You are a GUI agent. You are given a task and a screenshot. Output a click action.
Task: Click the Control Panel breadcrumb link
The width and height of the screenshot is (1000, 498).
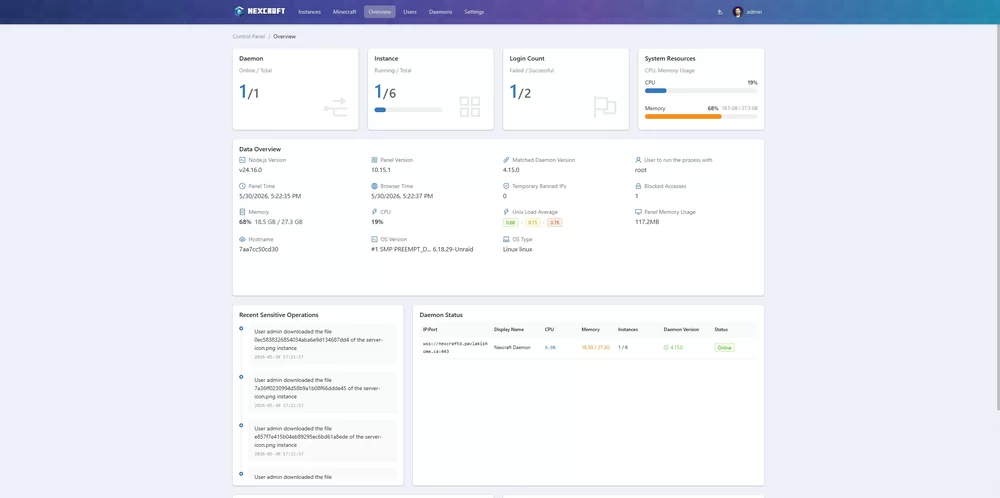point(249,36)
